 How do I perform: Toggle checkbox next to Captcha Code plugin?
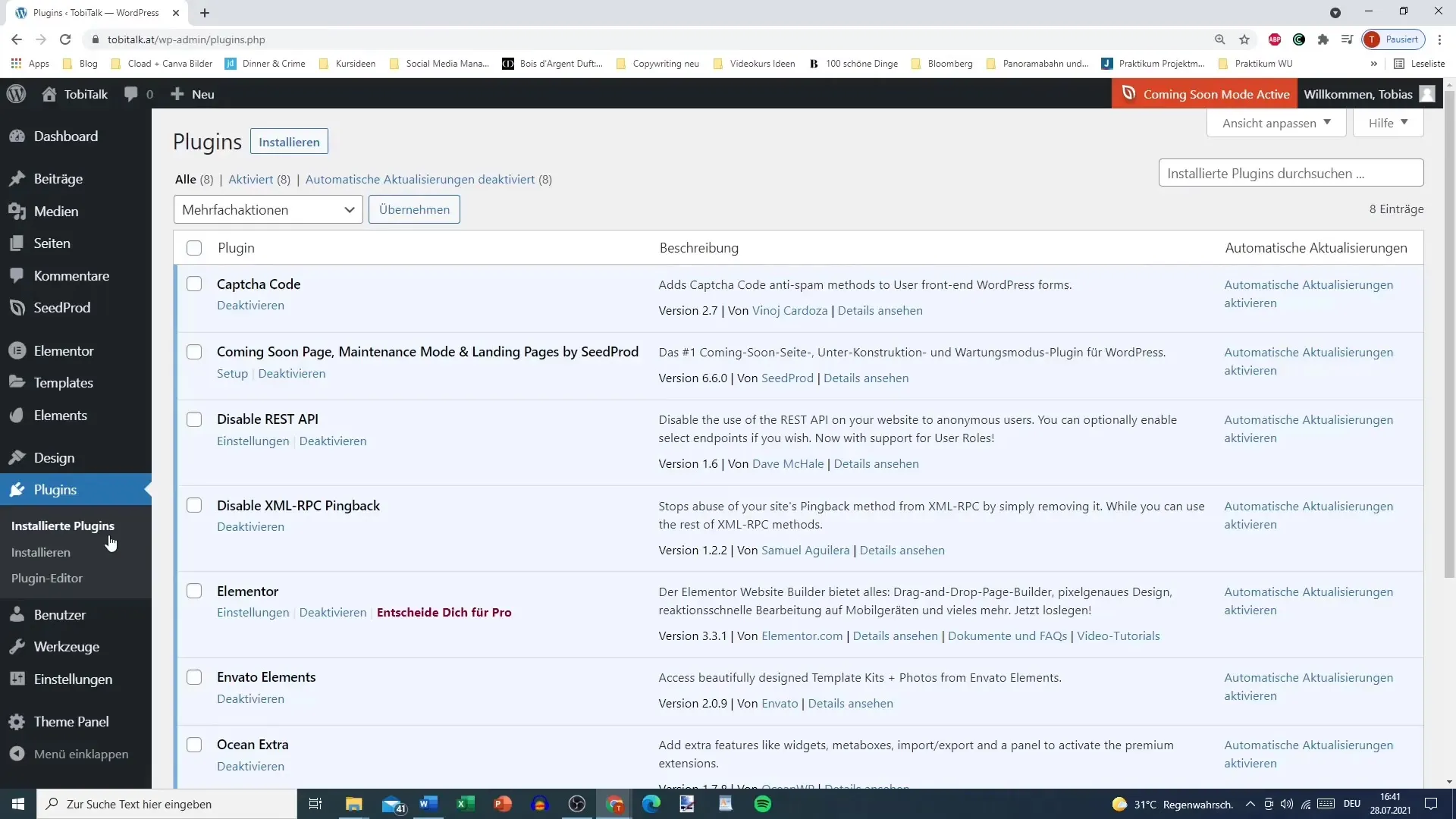[194, 284]
